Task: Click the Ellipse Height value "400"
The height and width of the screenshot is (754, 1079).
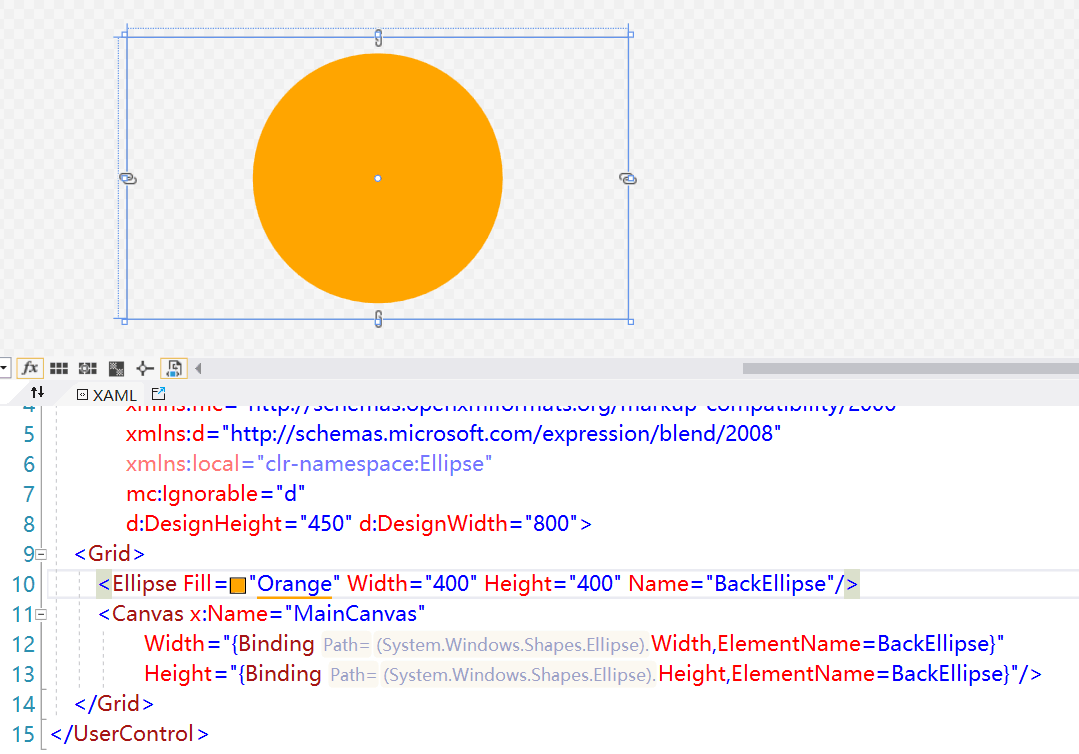Action: point(595,584)
